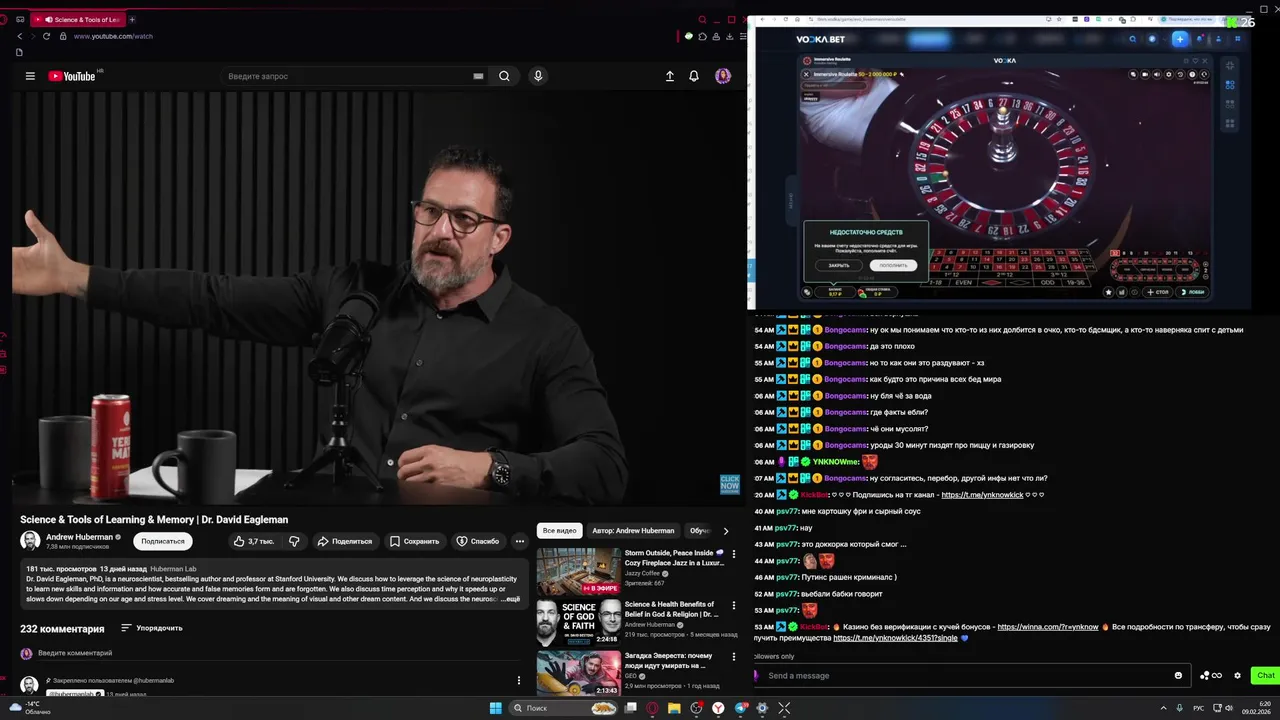
Task: Open weather widget -14°C Облачно
Action: pos(30,708)
